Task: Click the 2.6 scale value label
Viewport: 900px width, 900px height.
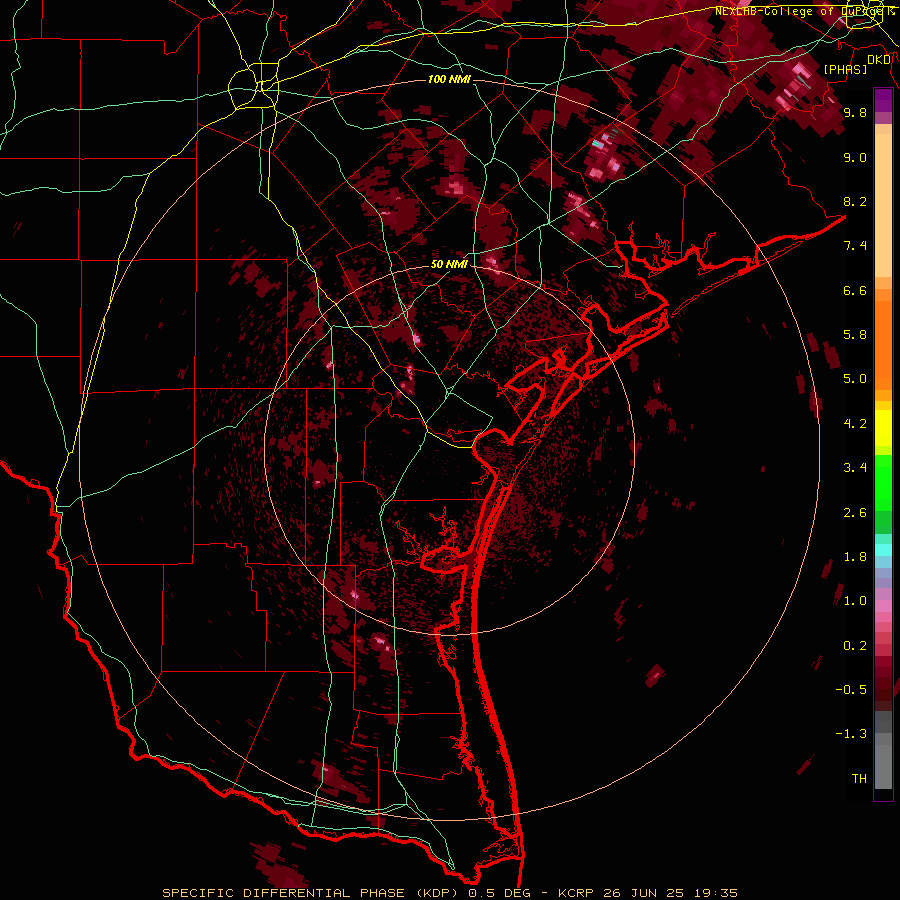Action: pyautogui.click(x=855, y=513)
